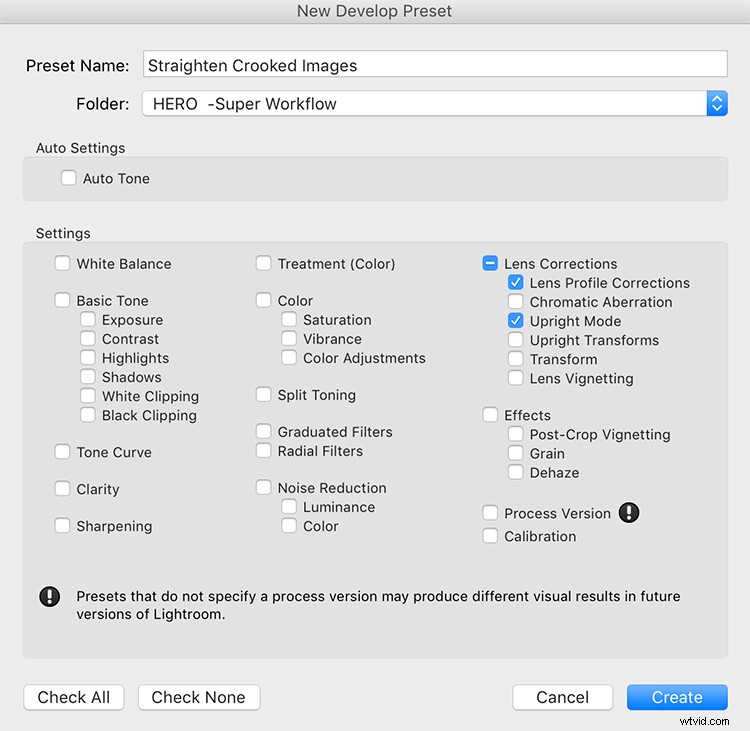Image resolution: width=750 pixels, height=731 pixels.
Task: Enable Chromatic Aberration checkbox
Action: coord(515,301)
